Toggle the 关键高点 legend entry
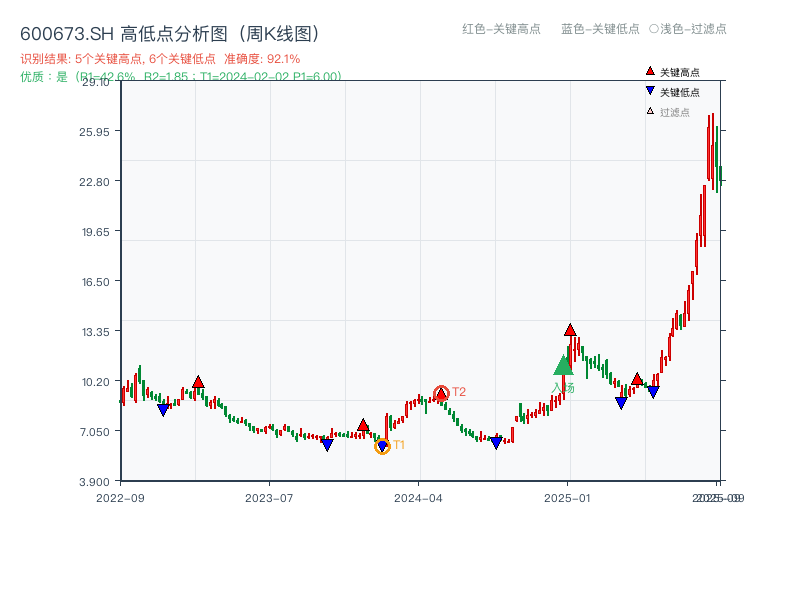The image size is (800, 600). click(673, 72)
